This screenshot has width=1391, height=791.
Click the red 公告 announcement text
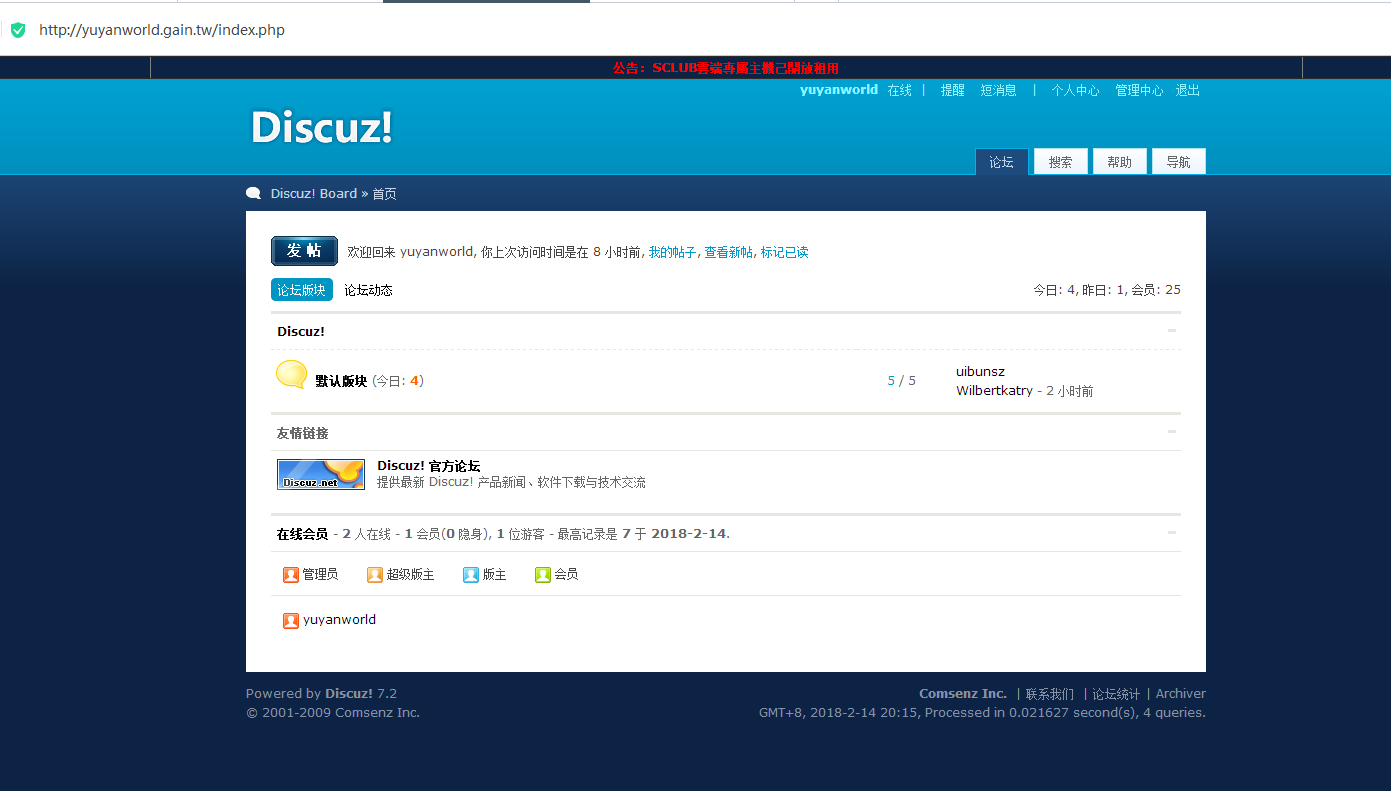point(726,68)
